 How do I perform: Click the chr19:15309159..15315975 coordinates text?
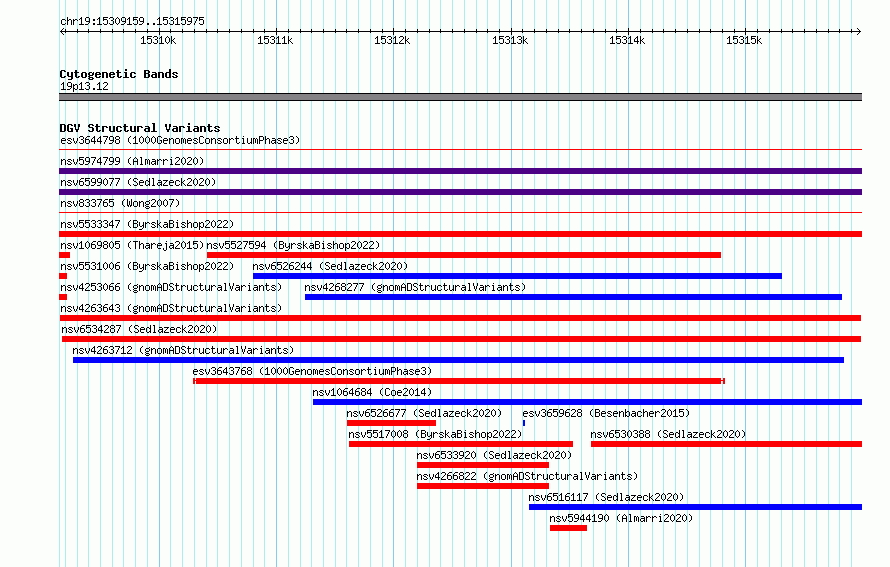(132, 21)
